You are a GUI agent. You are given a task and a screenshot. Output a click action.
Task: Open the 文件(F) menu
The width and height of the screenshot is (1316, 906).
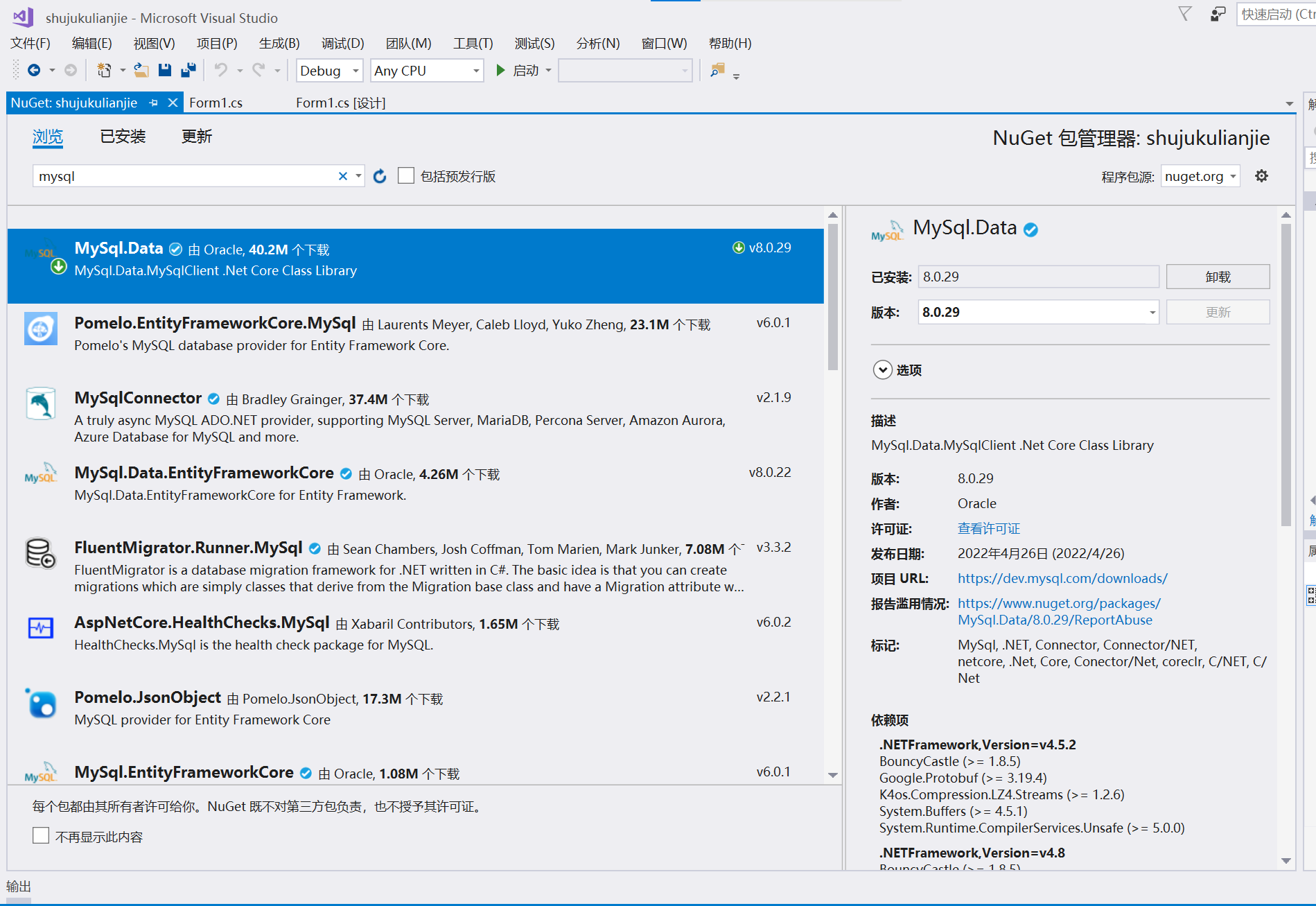(30, 43)
